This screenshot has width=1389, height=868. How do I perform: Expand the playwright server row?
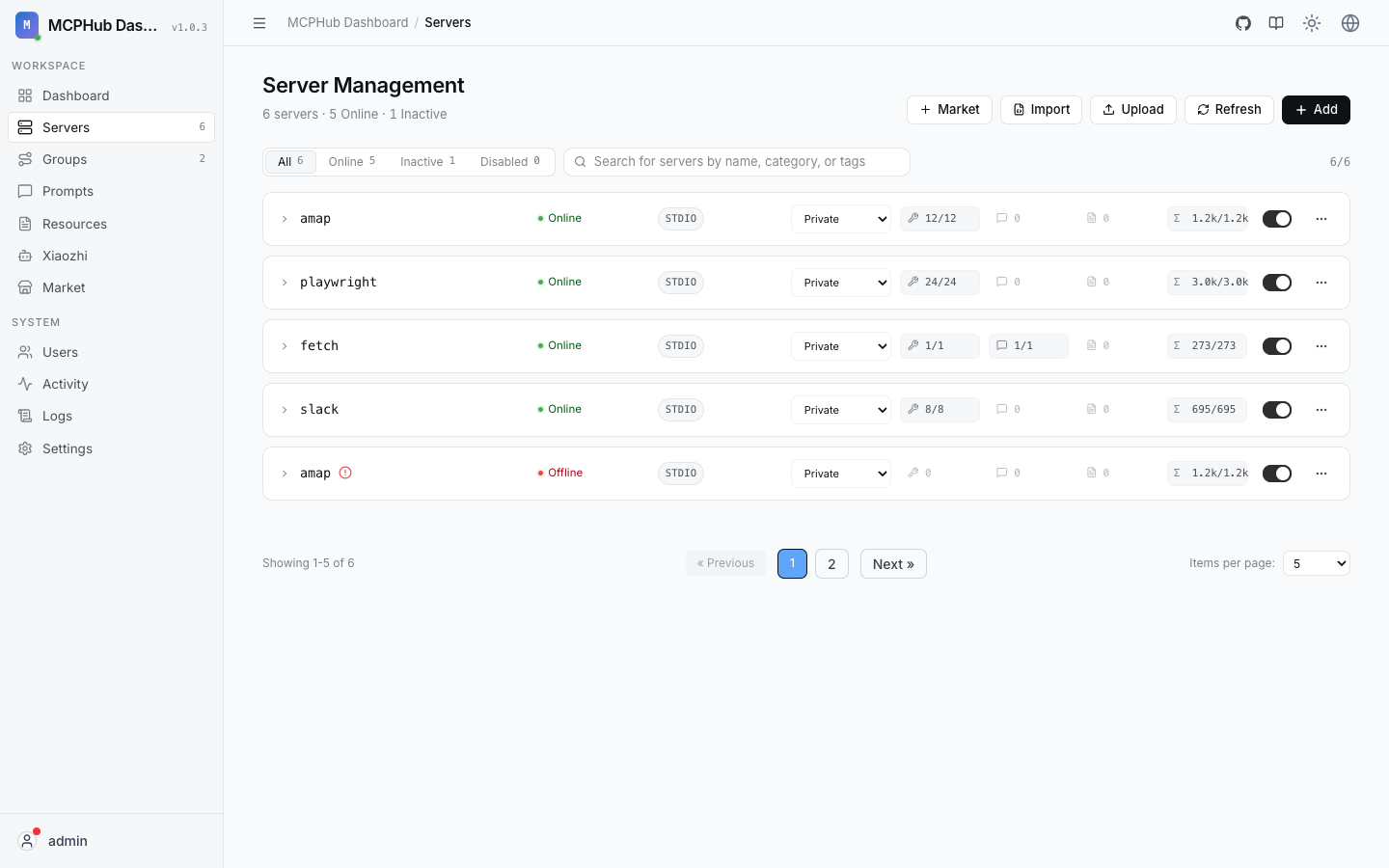click(285, 283)
